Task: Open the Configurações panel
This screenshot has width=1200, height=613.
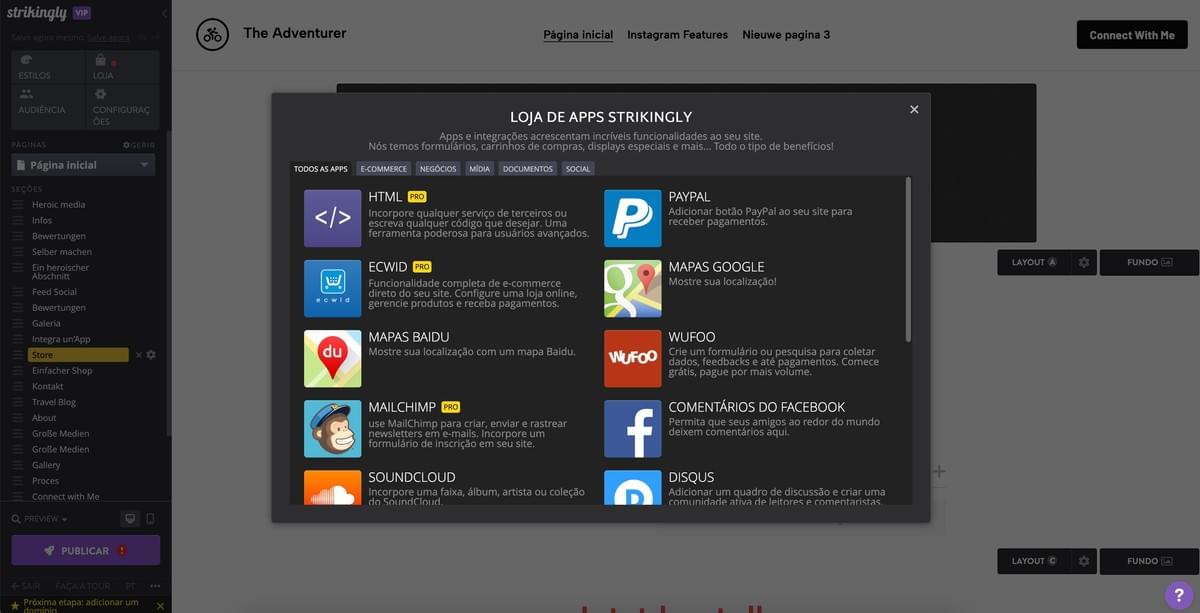Action: [122, 106]
